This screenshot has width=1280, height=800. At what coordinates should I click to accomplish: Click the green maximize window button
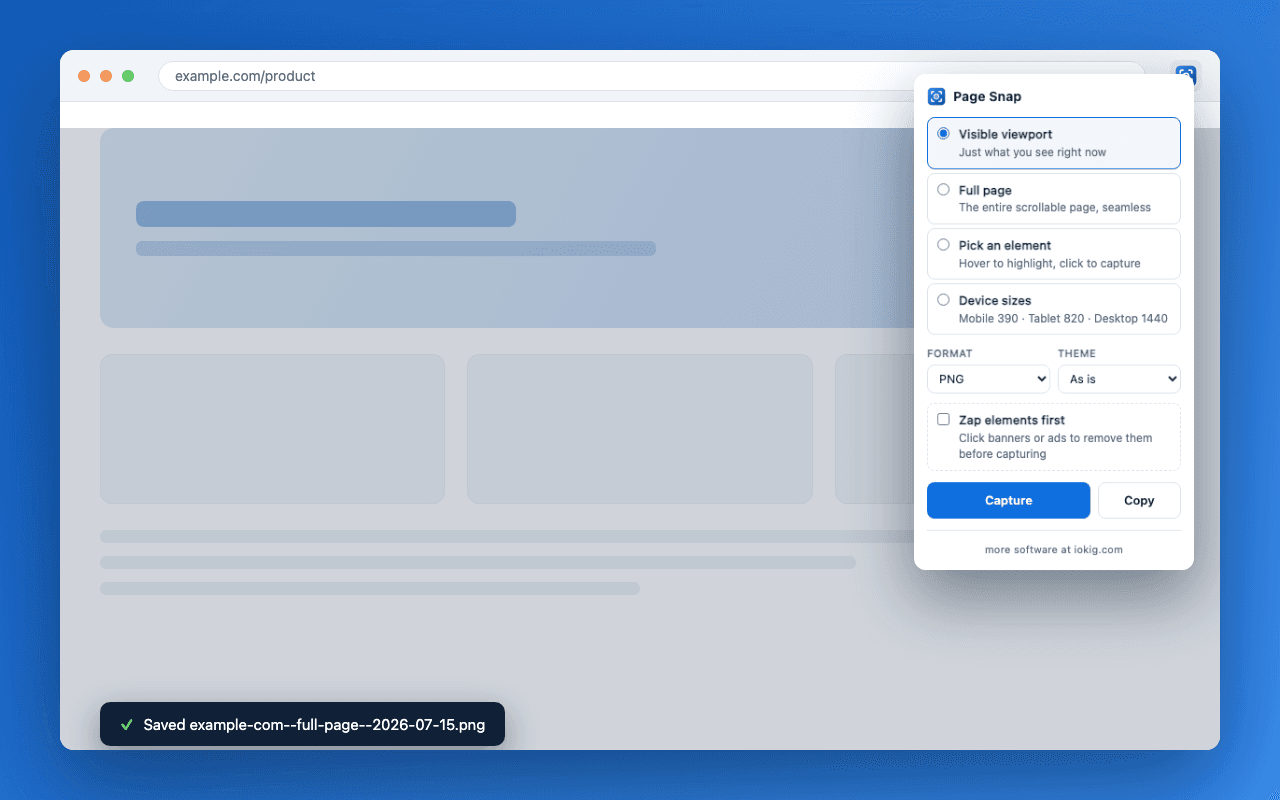[x=128, y=76]
